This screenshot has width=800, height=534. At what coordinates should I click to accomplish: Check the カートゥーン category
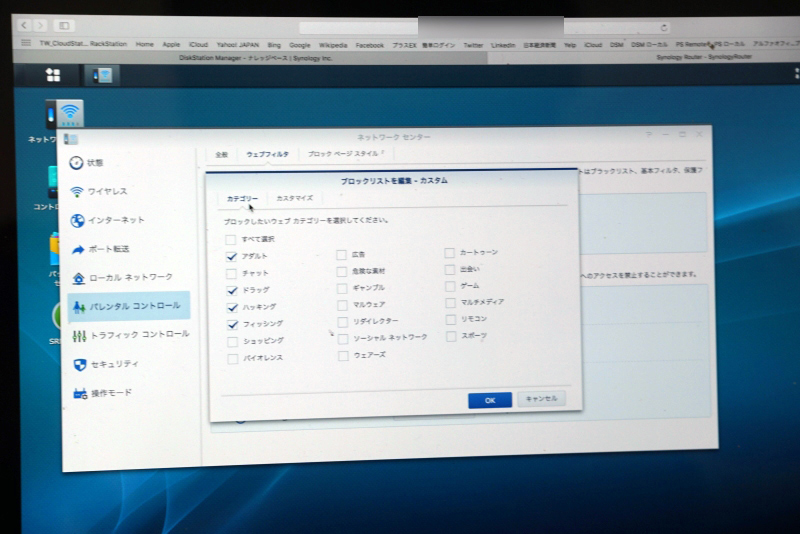(x=449, y=252)
